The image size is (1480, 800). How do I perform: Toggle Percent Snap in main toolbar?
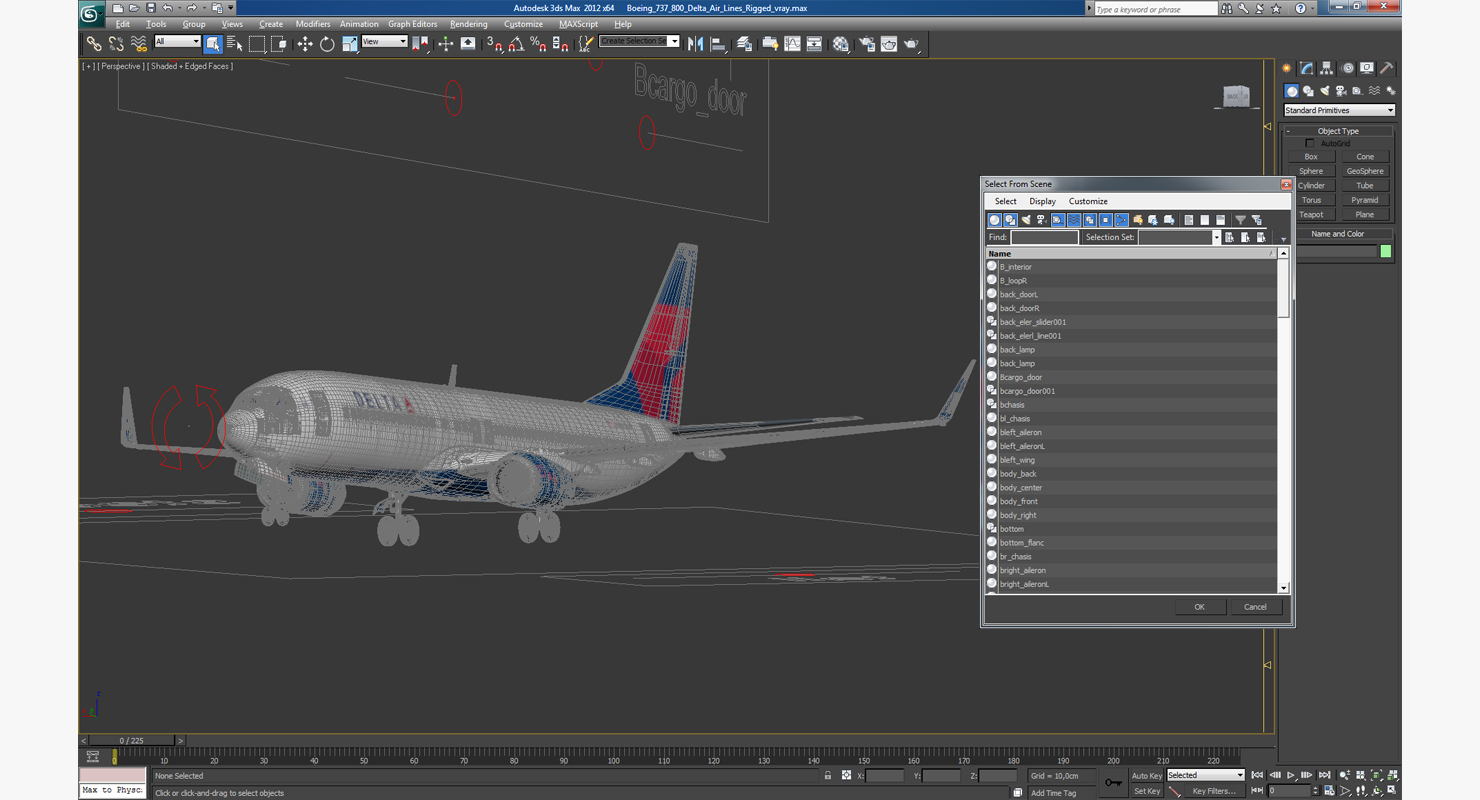(x=538, y=44)
